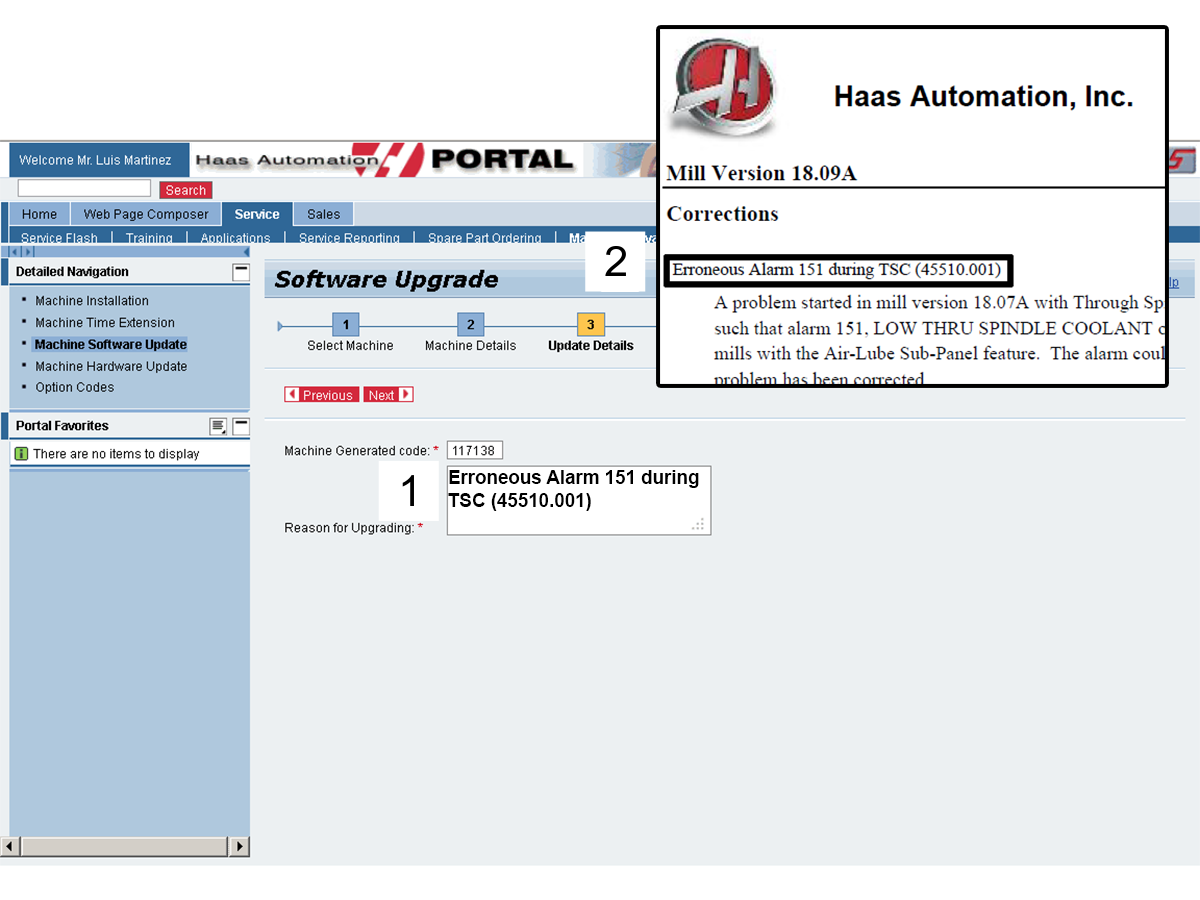
Task: Go back with the Previous button
Action: tap(321, 395)
